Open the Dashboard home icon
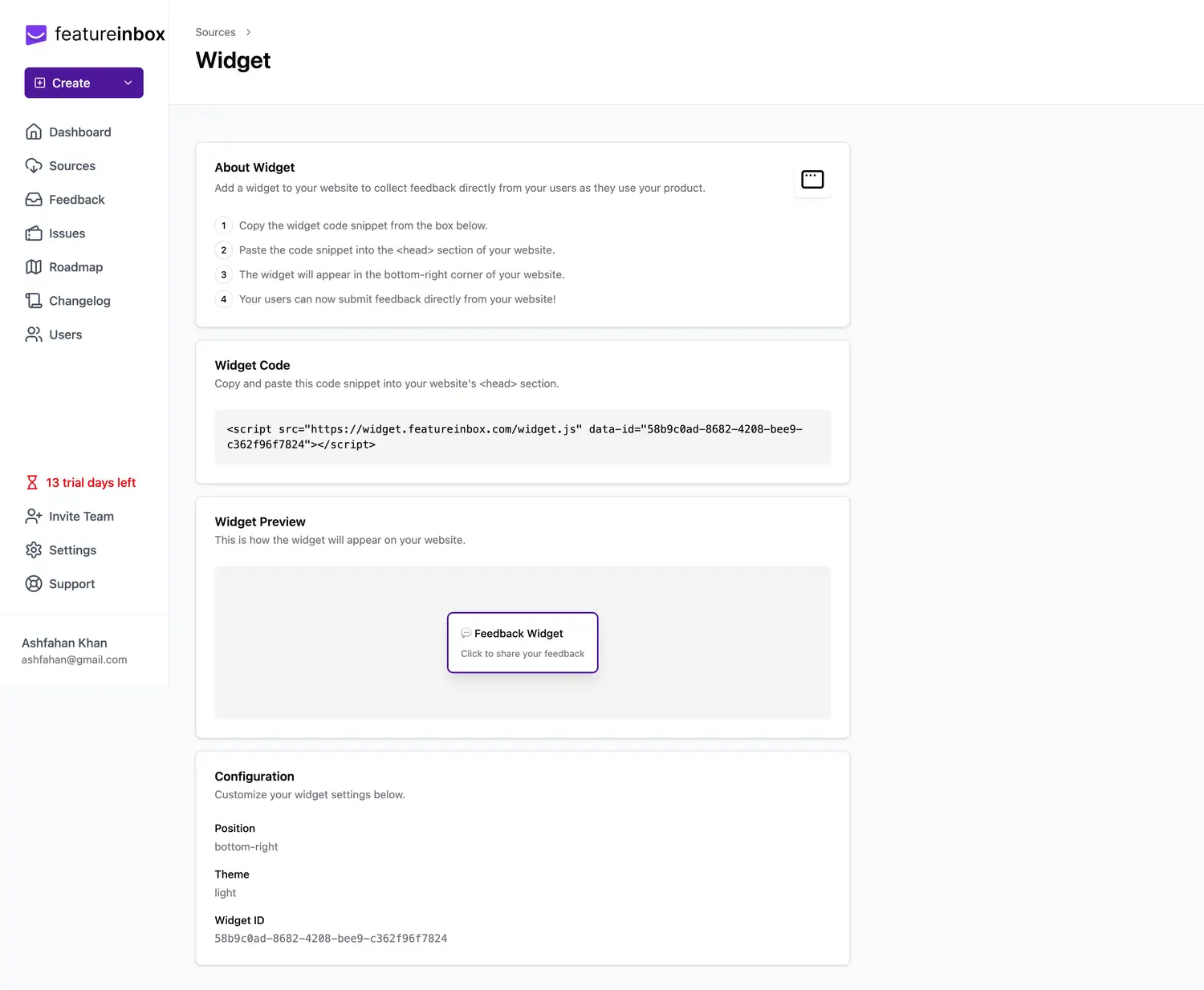Screen dimensions: 1204x990 pyautogui.click(x=34, y=132)
